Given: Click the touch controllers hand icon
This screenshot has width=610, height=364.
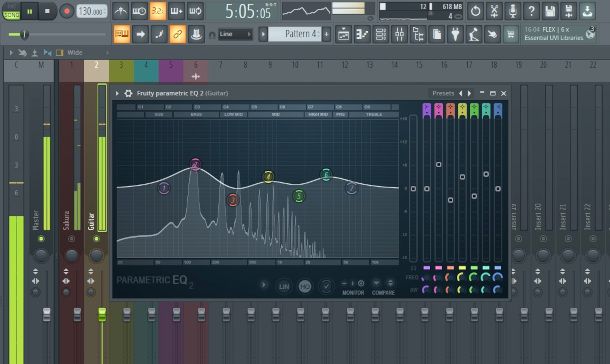Looking at the screenshot, I should click(493, 34).
